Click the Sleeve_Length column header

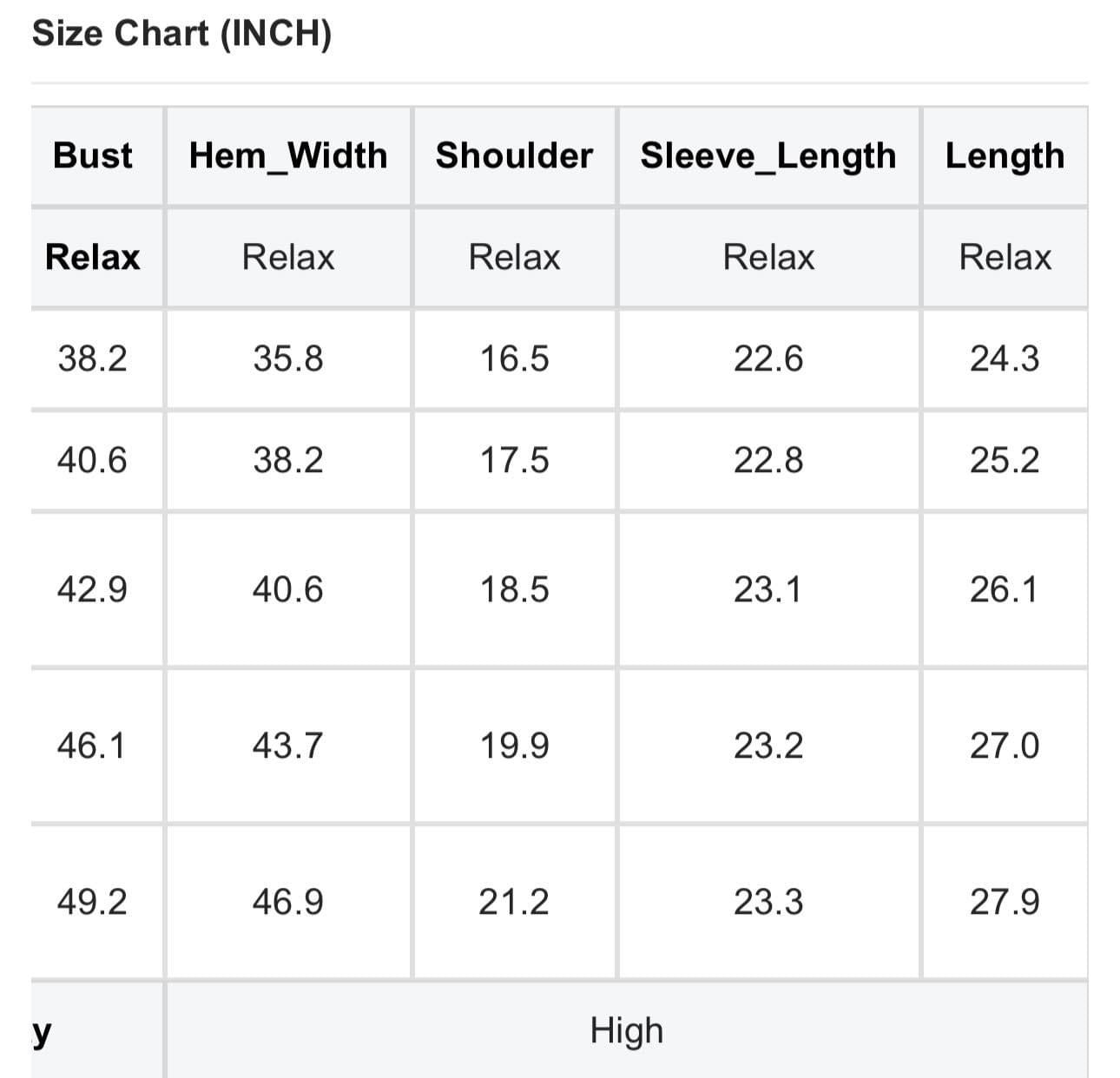[x=768, y=156]
